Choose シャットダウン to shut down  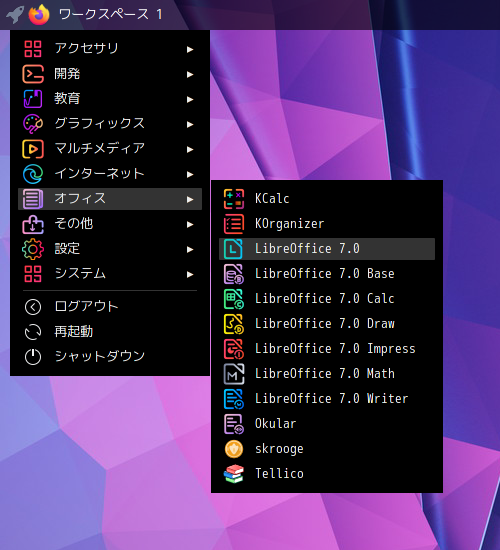tap(110, 357)
